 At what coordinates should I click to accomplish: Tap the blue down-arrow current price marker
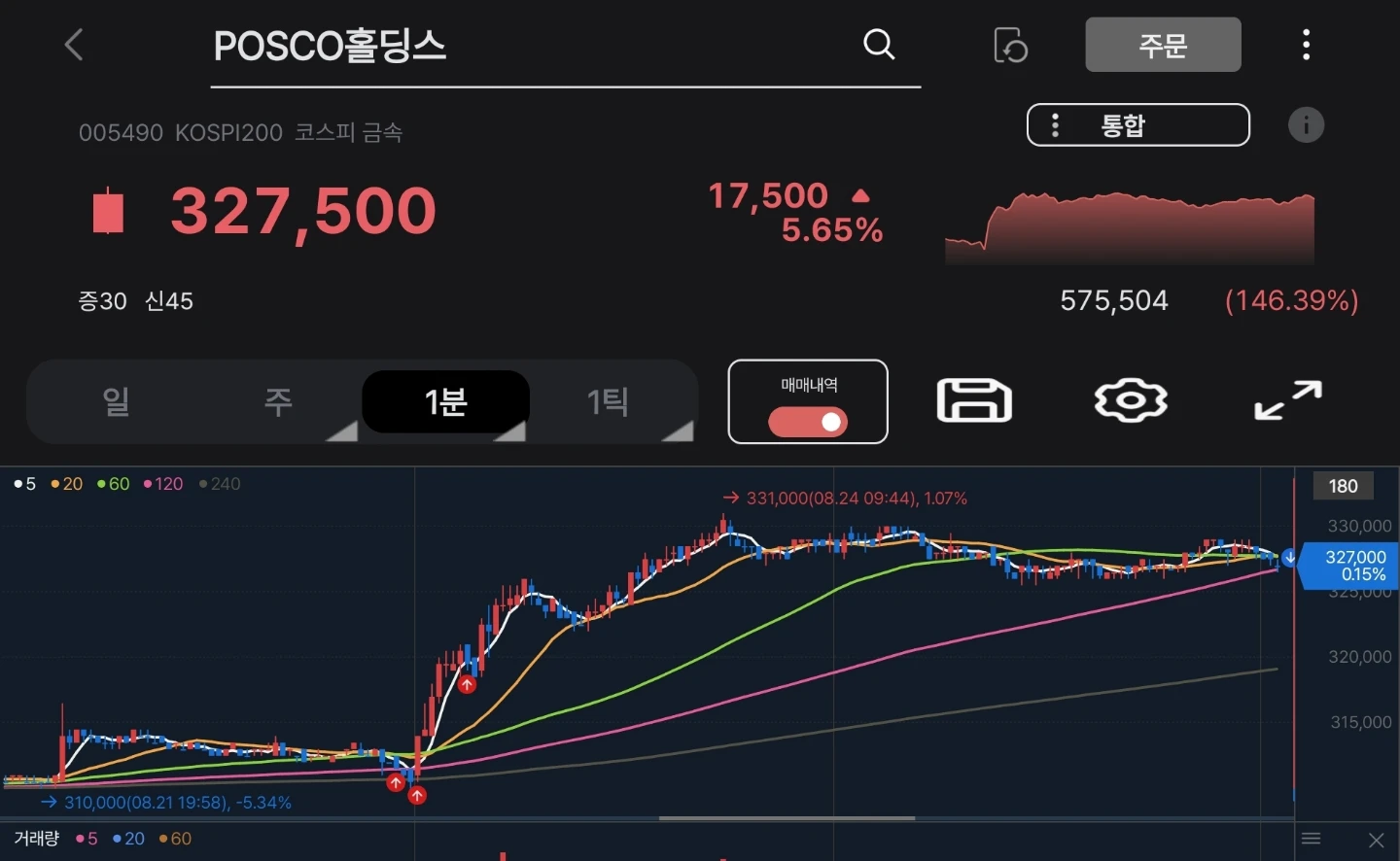click(1289, 558)
